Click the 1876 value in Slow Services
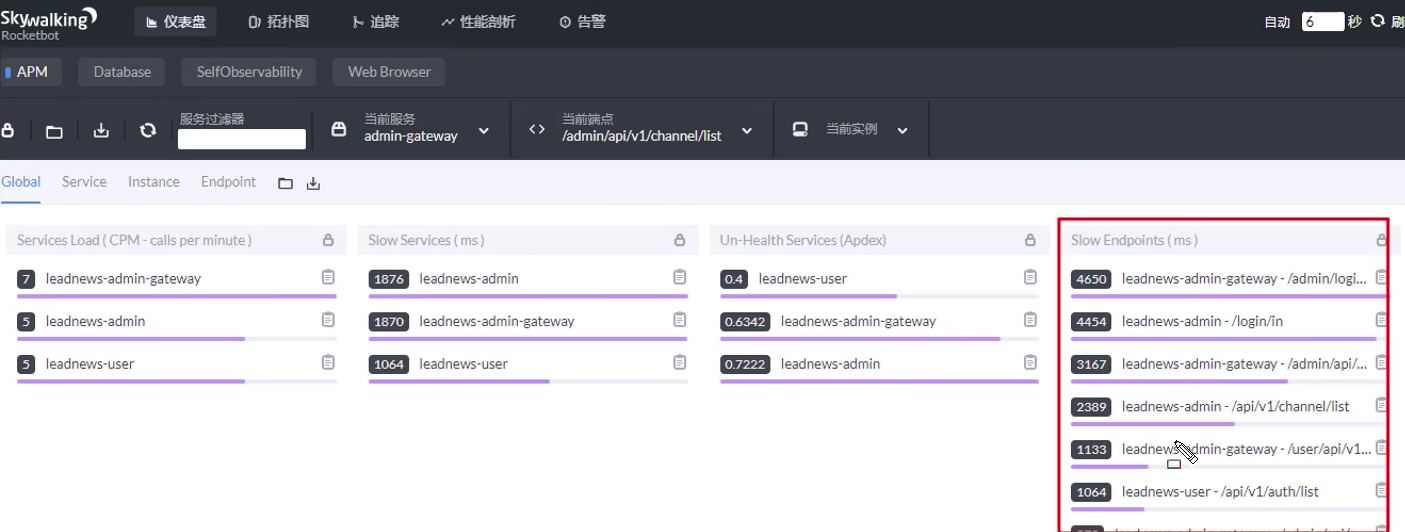Screen dimensions: 1405x532 (x=389, y=279)
